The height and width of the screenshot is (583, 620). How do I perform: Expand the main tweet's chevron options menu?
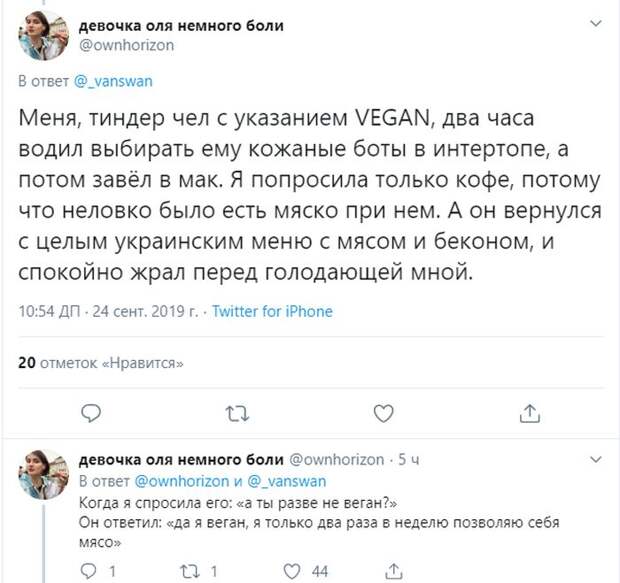pyautogui.click(x=595, y=23)
